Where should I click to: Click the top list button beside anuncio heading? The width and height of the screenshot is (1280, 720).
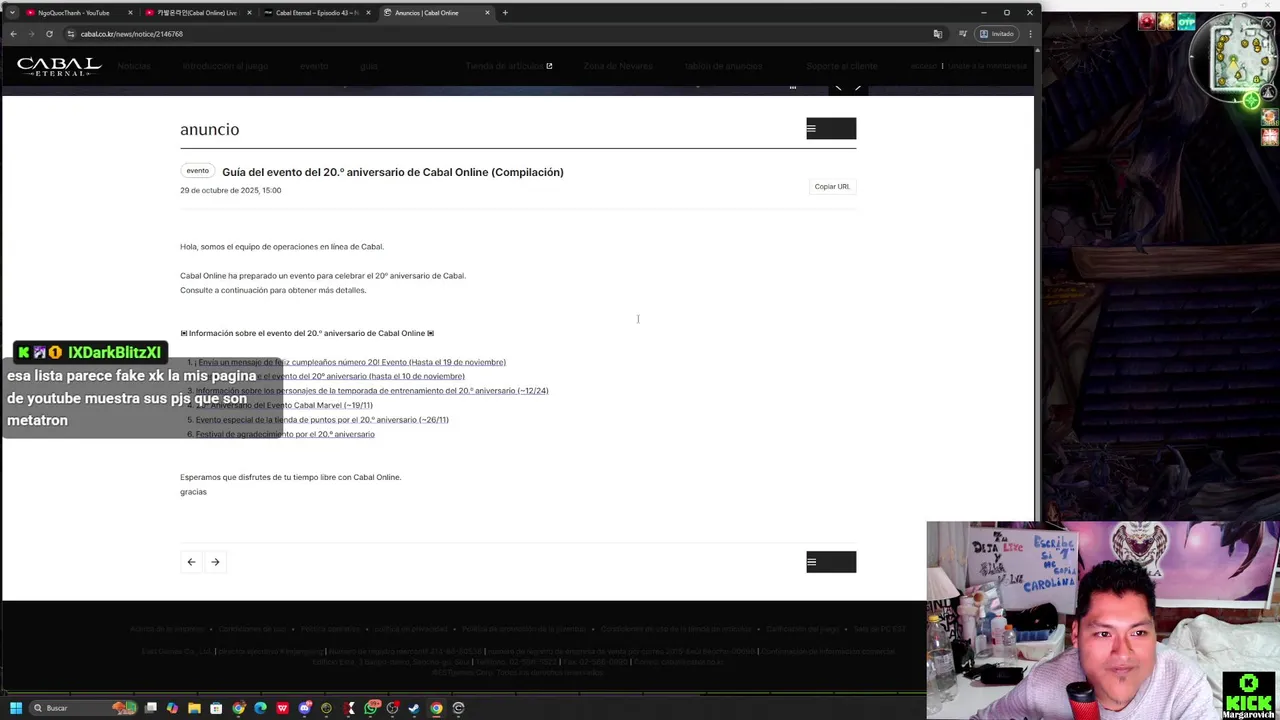831,128
